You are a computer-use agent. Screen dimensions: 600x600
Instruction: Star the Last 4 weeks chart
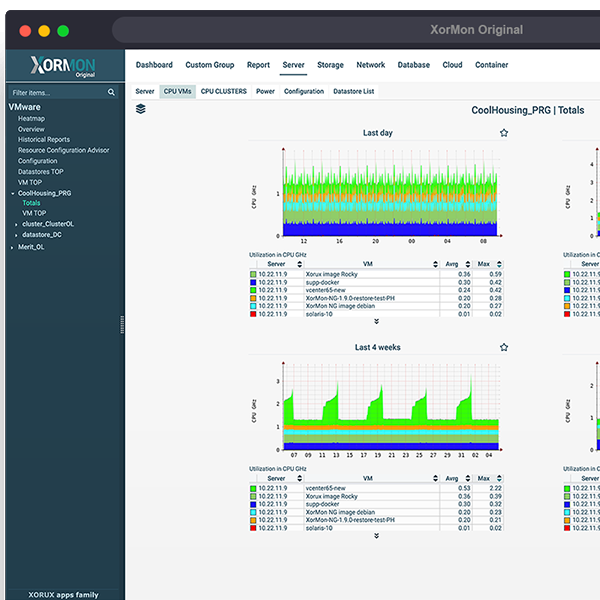tap(504, 348)
